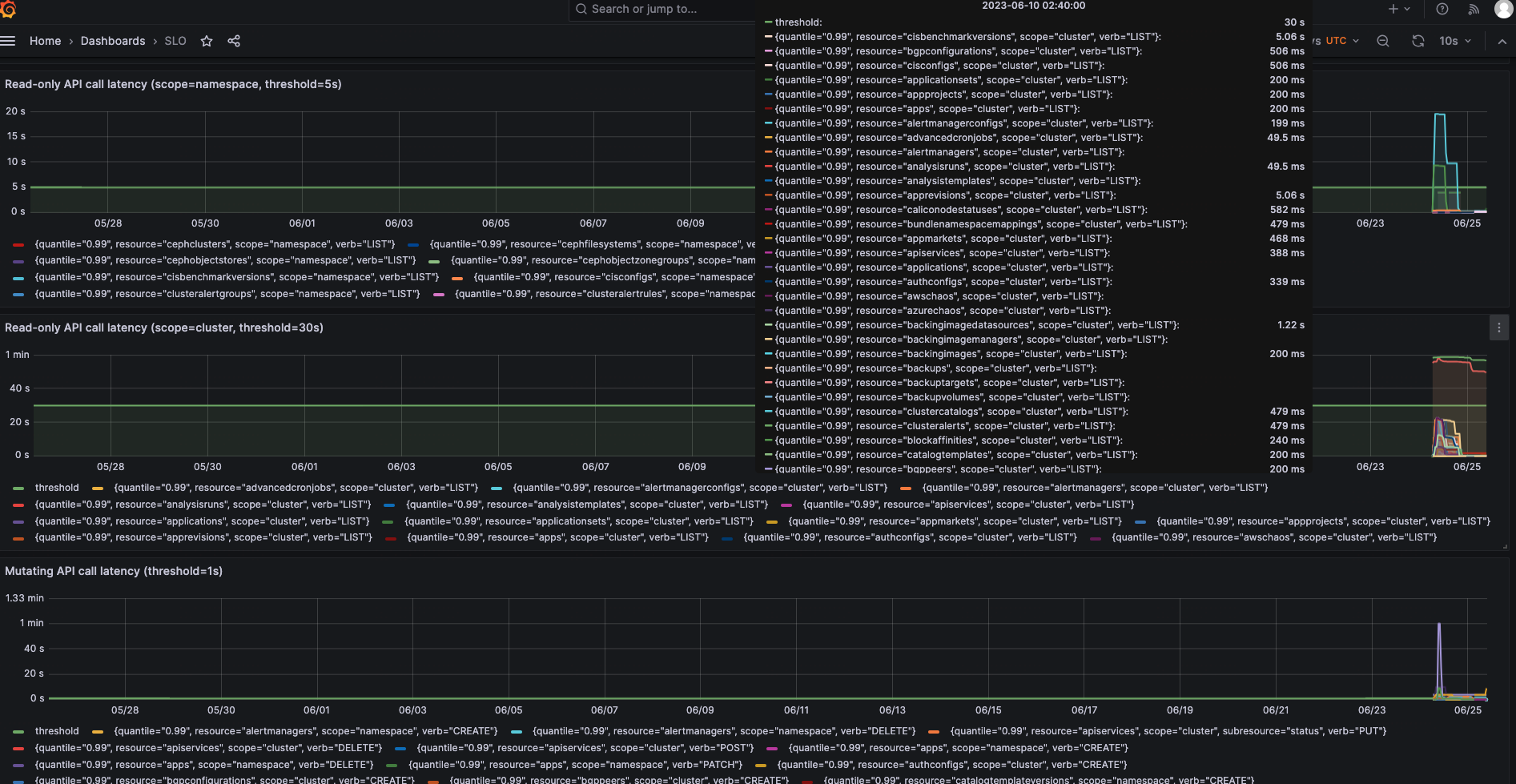Image resolution: width=1516 pixels, height=784 pixels.
Task: Mark the SLO dashboard as favorite
Action: coord(207,41)
